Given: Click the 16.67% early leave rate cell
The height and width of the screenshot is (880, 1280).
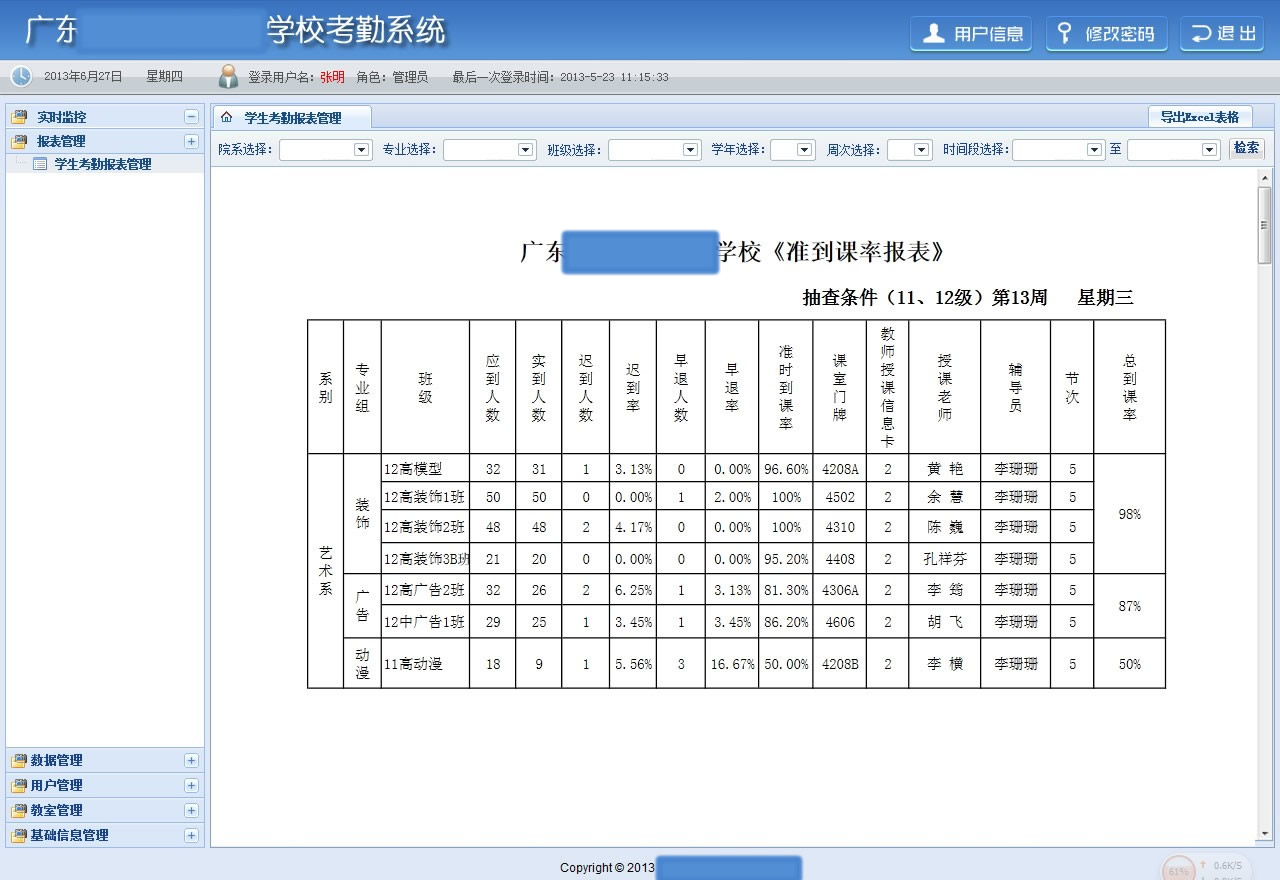Looking at the screenshot, I should click(732, 664).
